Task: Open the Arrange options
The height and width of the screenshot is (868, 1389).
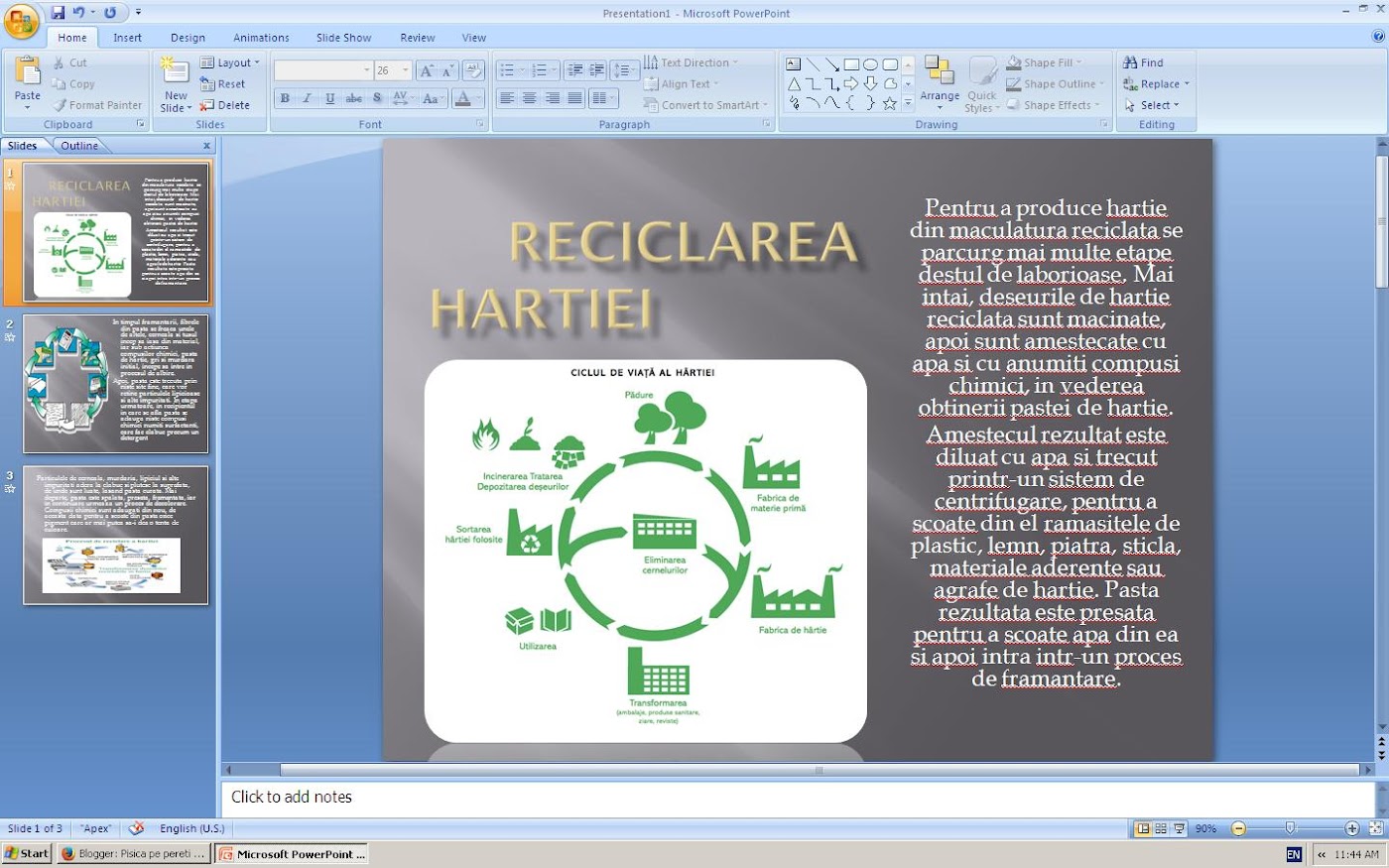Action: tap(940, 82)
